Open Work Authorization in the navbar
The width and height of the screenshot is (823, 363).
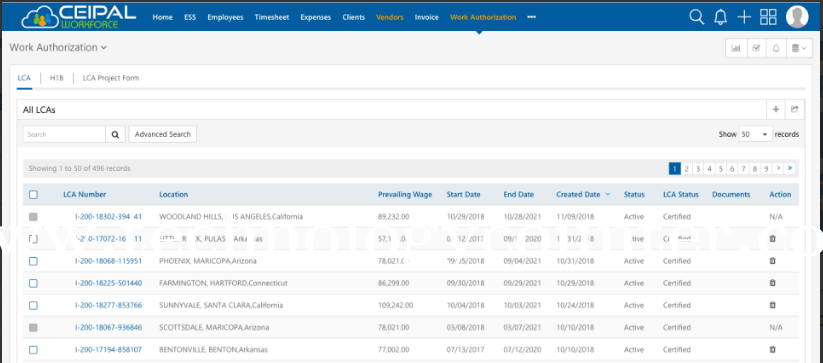[x=483, y=17]
